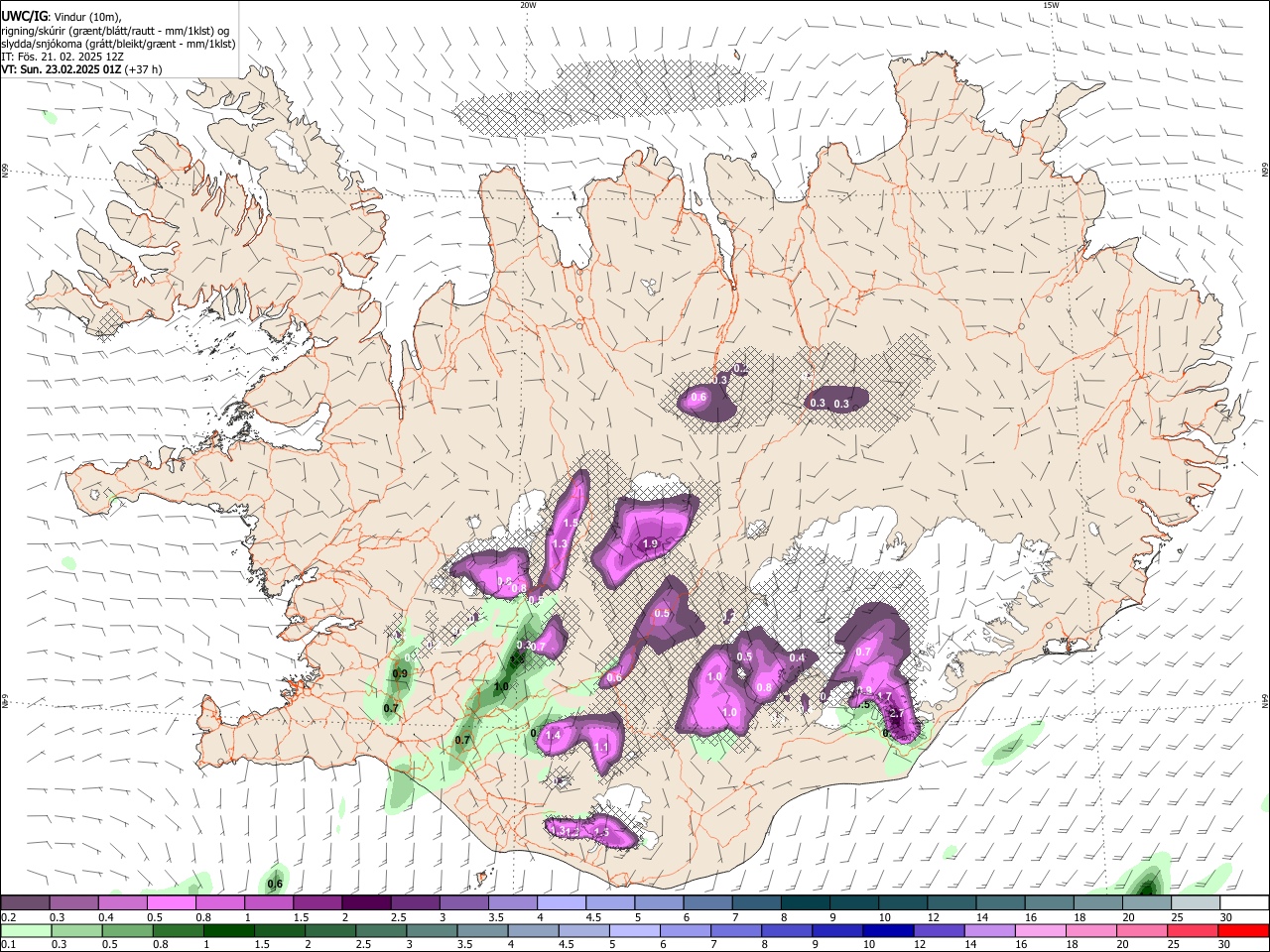This screenshot has width=1270, height=952.
Task: Click the snow scale swatch between 12 and 14
Action: (951, 902)
